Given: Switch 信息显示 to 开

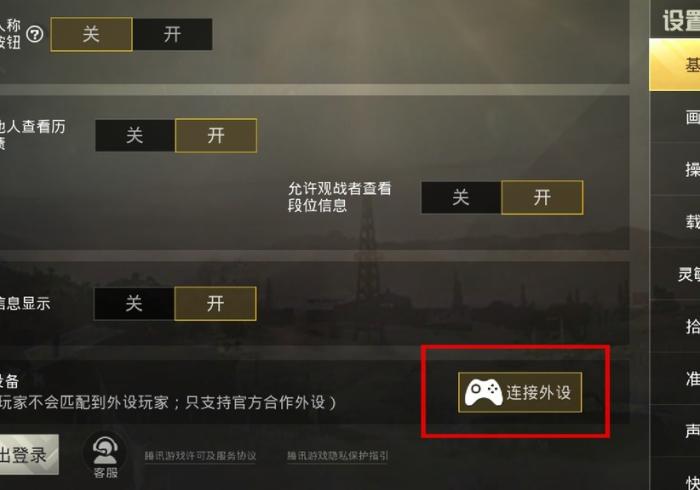Looking at the screenshot, I should [x=215, y=303].
